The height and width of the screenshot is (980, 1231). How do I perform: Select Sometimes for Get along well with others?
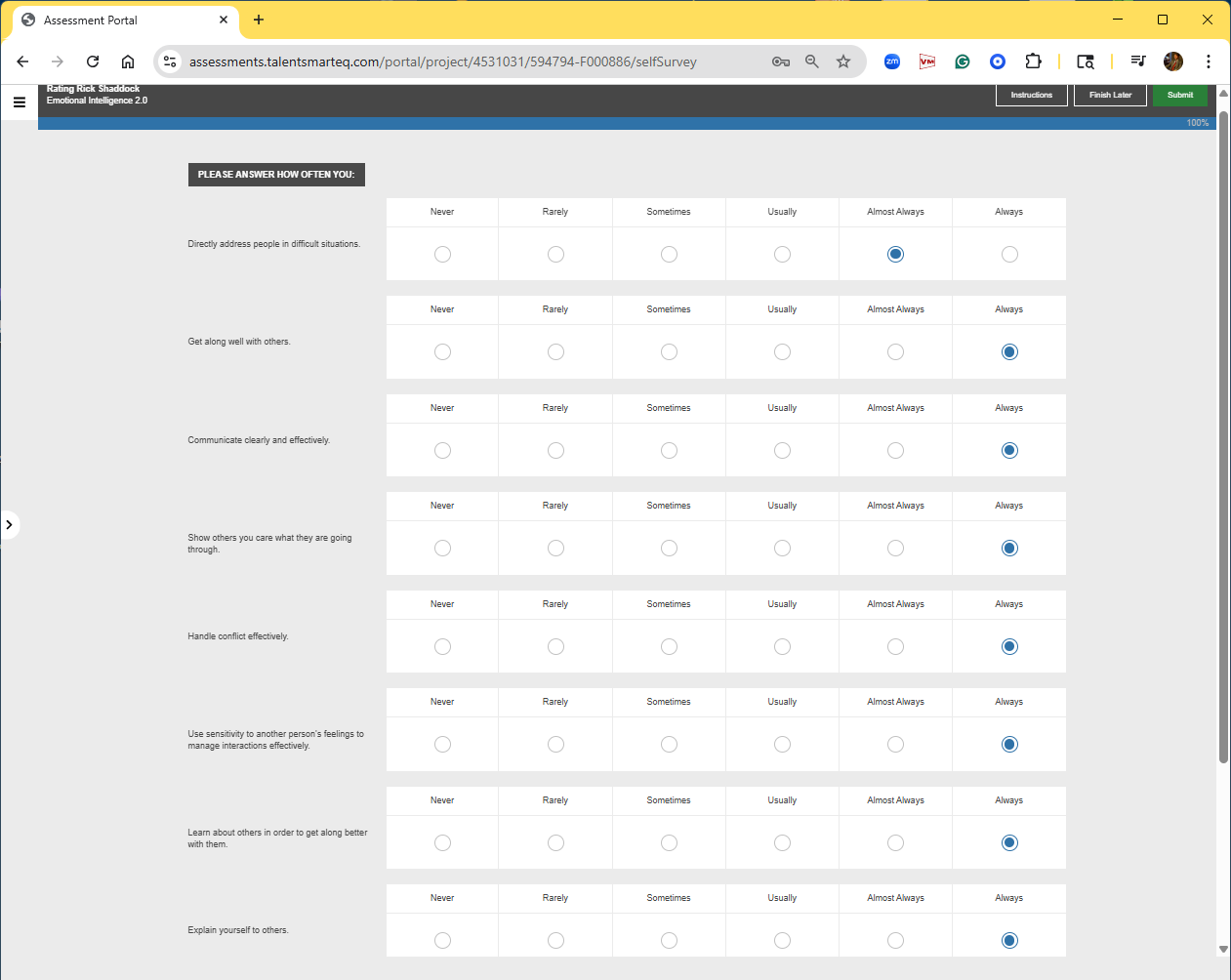pyautogui.click(x=669, y=352)
